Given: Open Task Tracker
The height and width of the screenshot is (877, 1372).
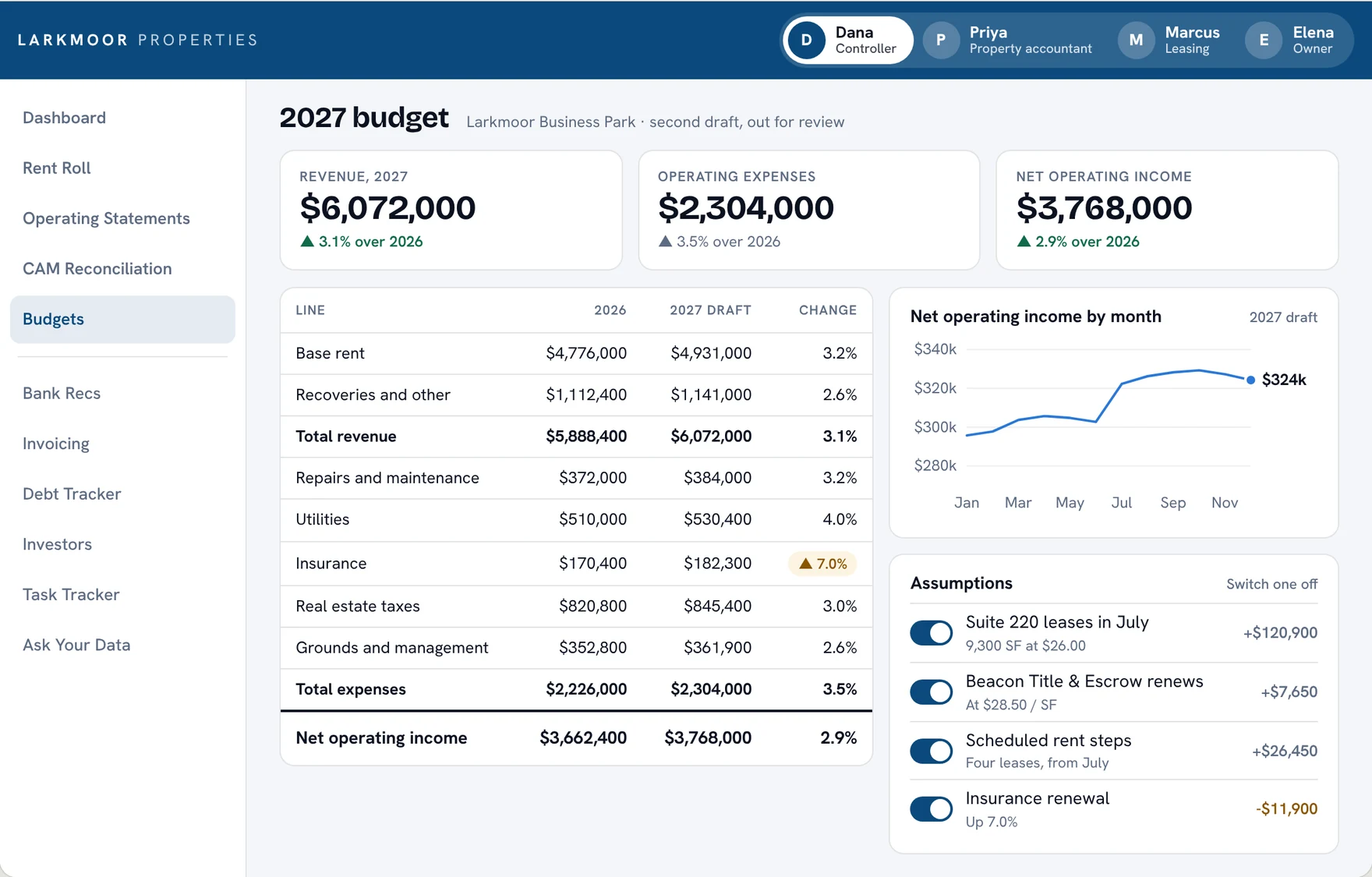Looking at the screenshot, I should (122, 595).
